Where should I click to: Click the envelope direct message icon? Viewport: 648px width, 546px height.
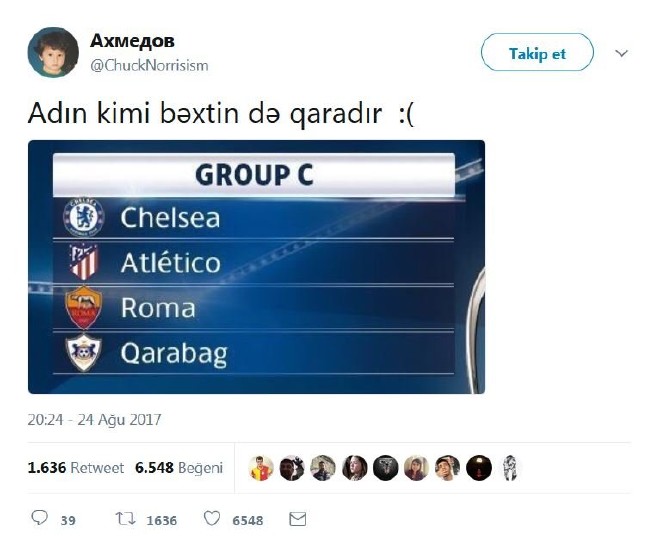click(x=298, y=519)
